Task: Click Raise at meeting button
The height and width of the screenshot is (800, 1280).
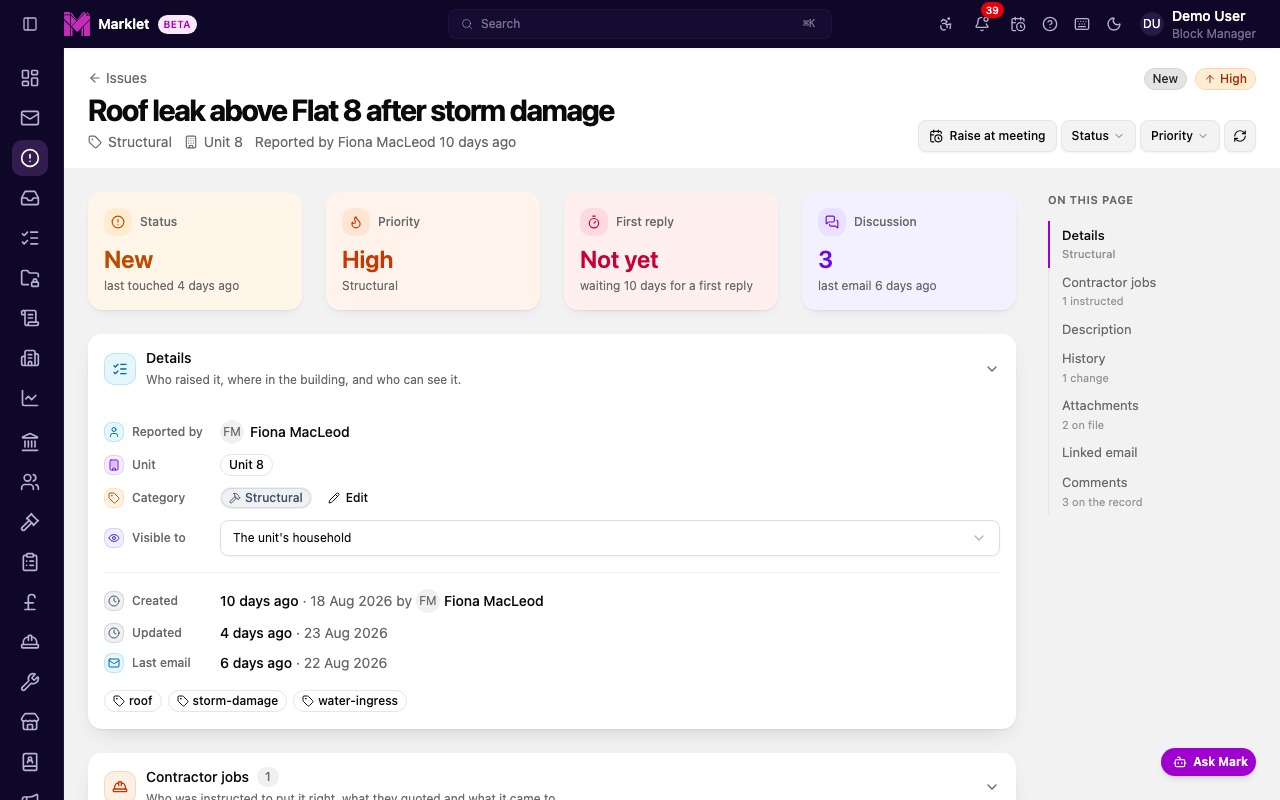Action: click(986, 136)
